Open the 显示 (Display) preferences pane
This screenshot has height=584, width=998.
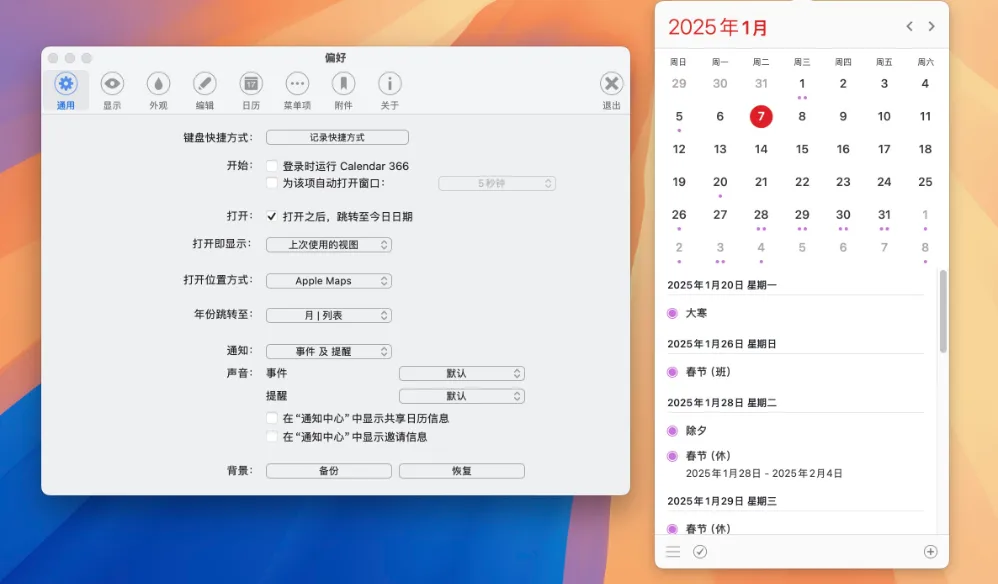112,90
